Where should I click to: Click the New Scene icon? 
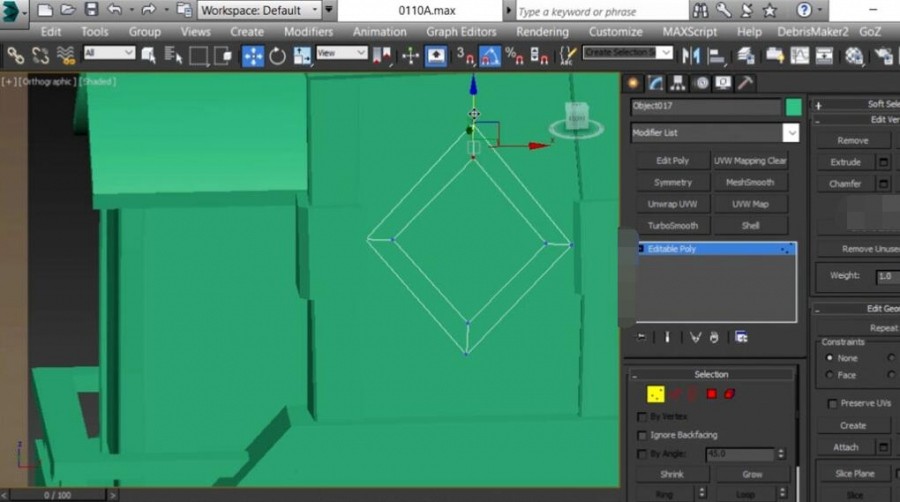pos(44,10)
